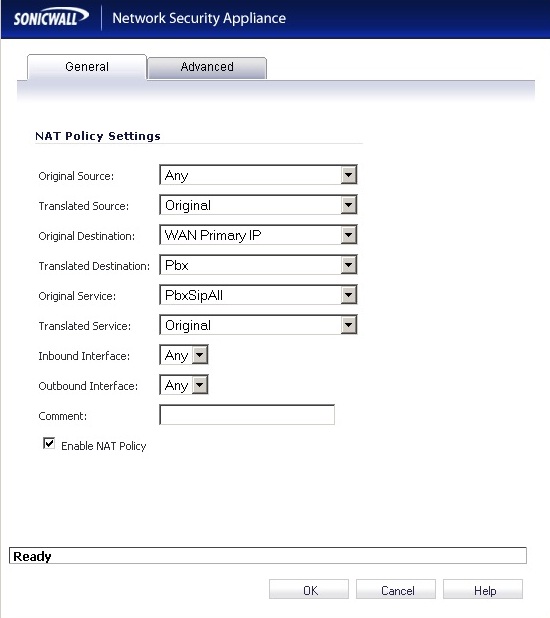Click the WAN Primary IP selection box
The image size is (550, 618).
click(x=258, y=235)
